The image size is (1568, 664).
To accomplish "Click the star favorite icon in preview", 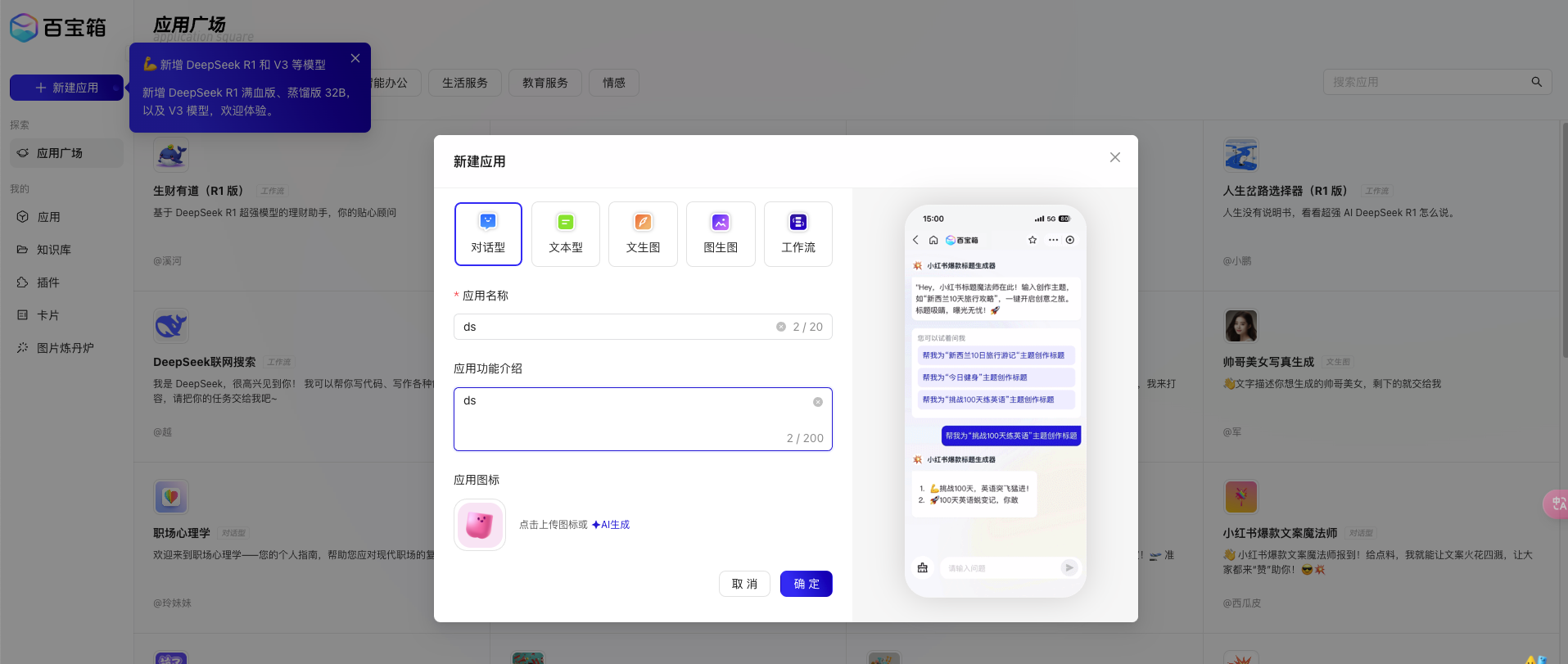I will (1033, 240).
